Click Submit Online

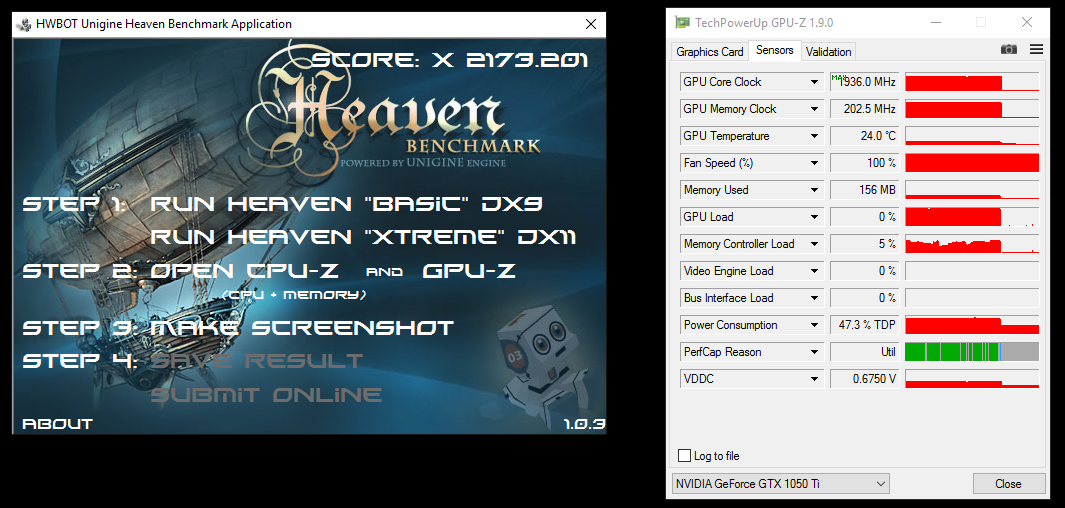pos(266,395)
